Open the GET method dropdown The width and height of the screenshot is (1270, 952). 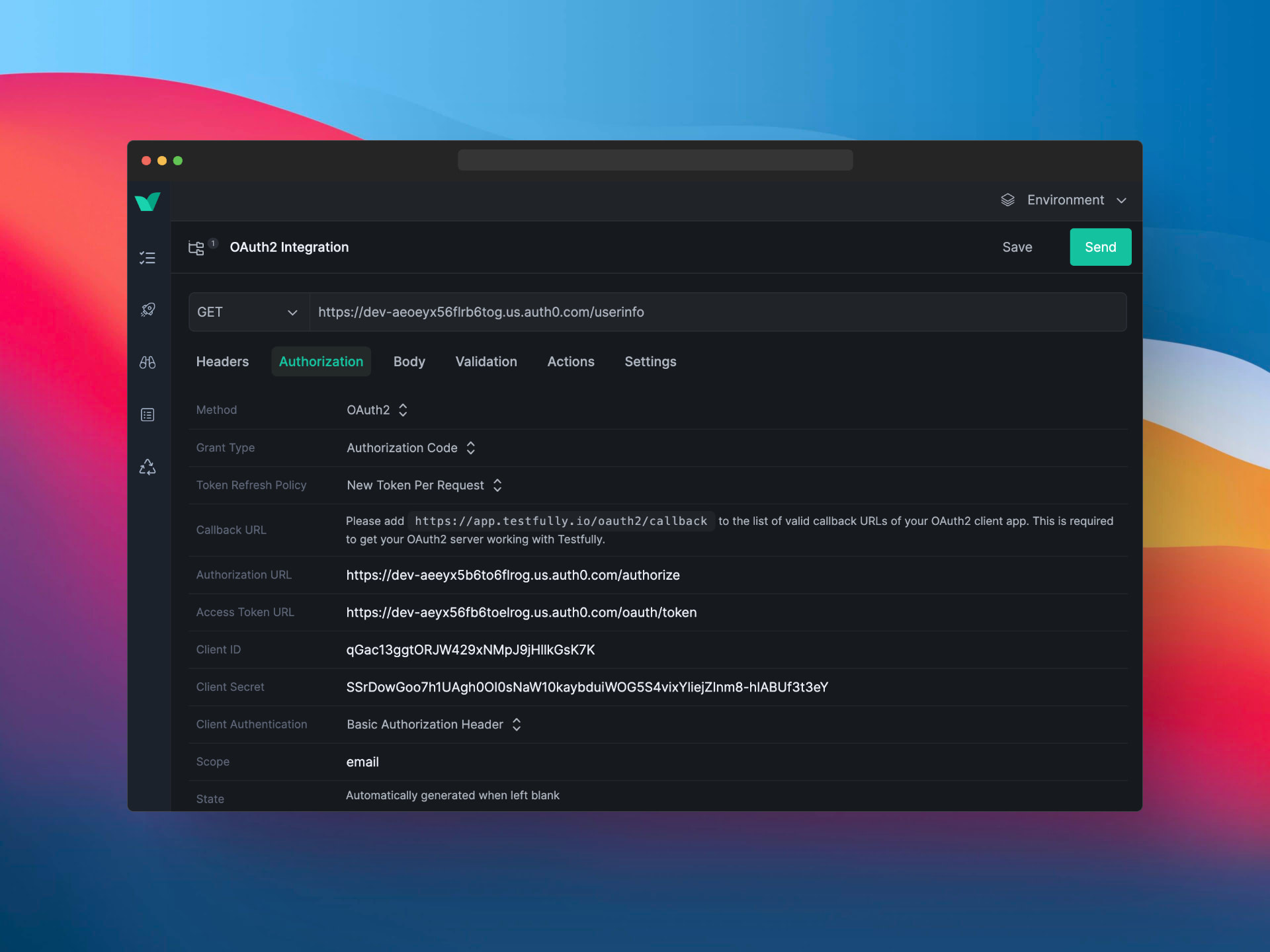(x=249, y=312)
